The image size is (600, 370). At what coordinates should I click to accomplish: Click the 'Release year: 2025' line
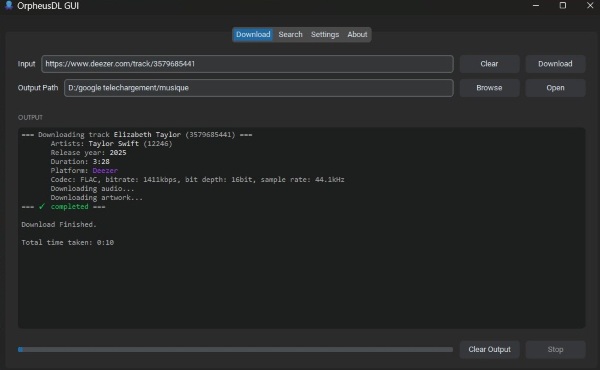pyautogui.click(x=88, y=153)
